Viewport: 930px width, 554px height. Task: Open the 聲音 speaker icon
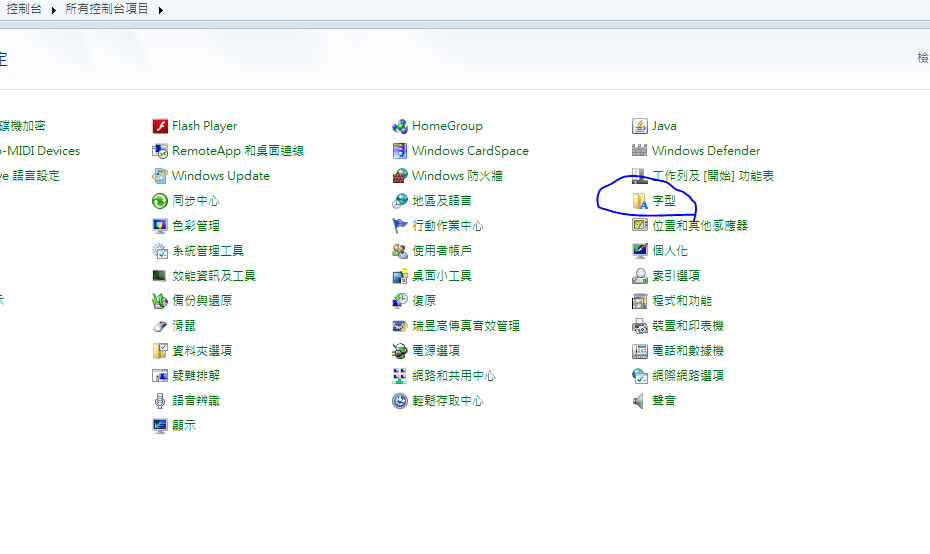tap(640, 401)
